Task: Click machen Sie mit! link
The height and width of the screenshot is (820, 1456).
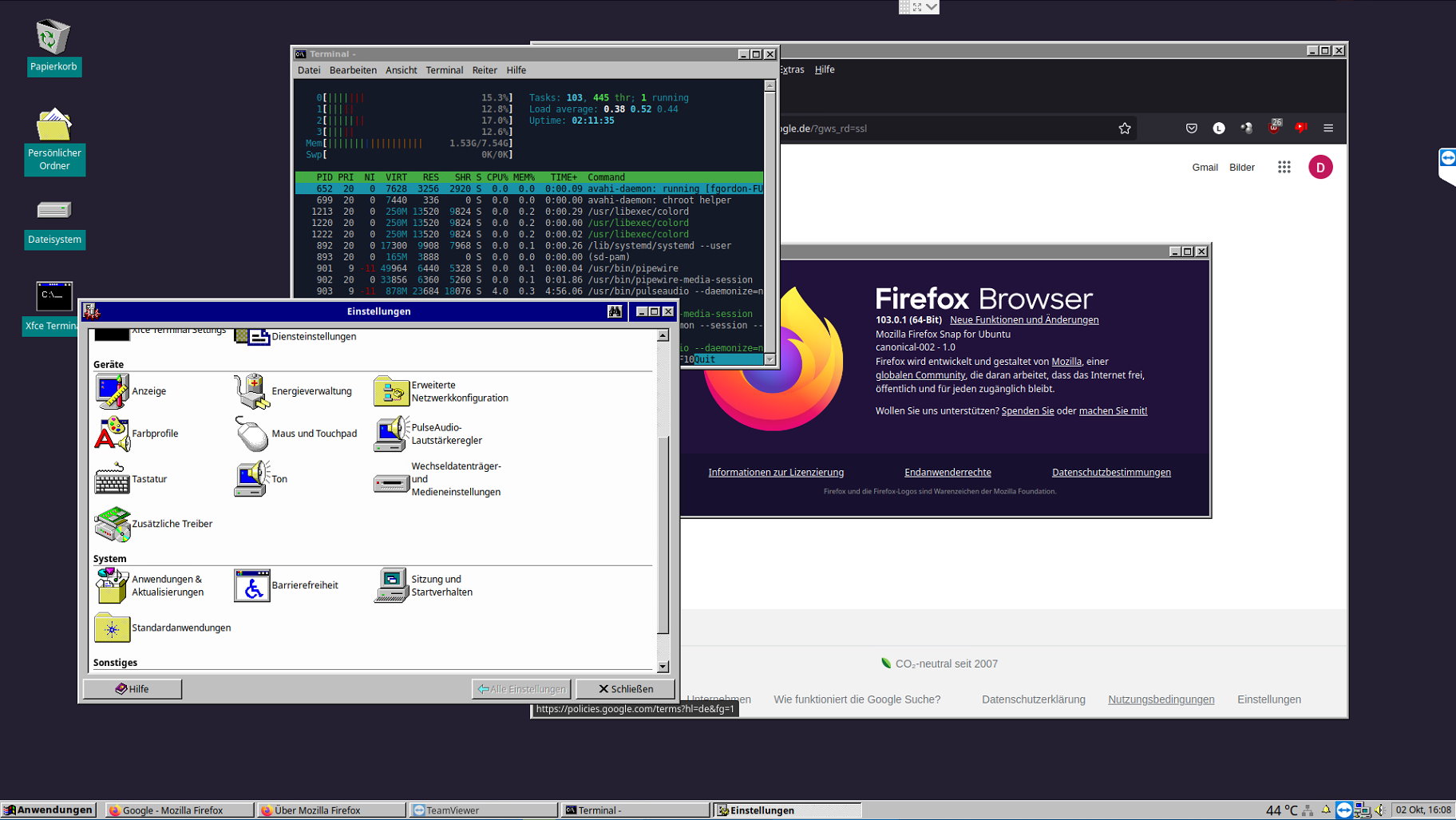Action: click(1113, 411)
